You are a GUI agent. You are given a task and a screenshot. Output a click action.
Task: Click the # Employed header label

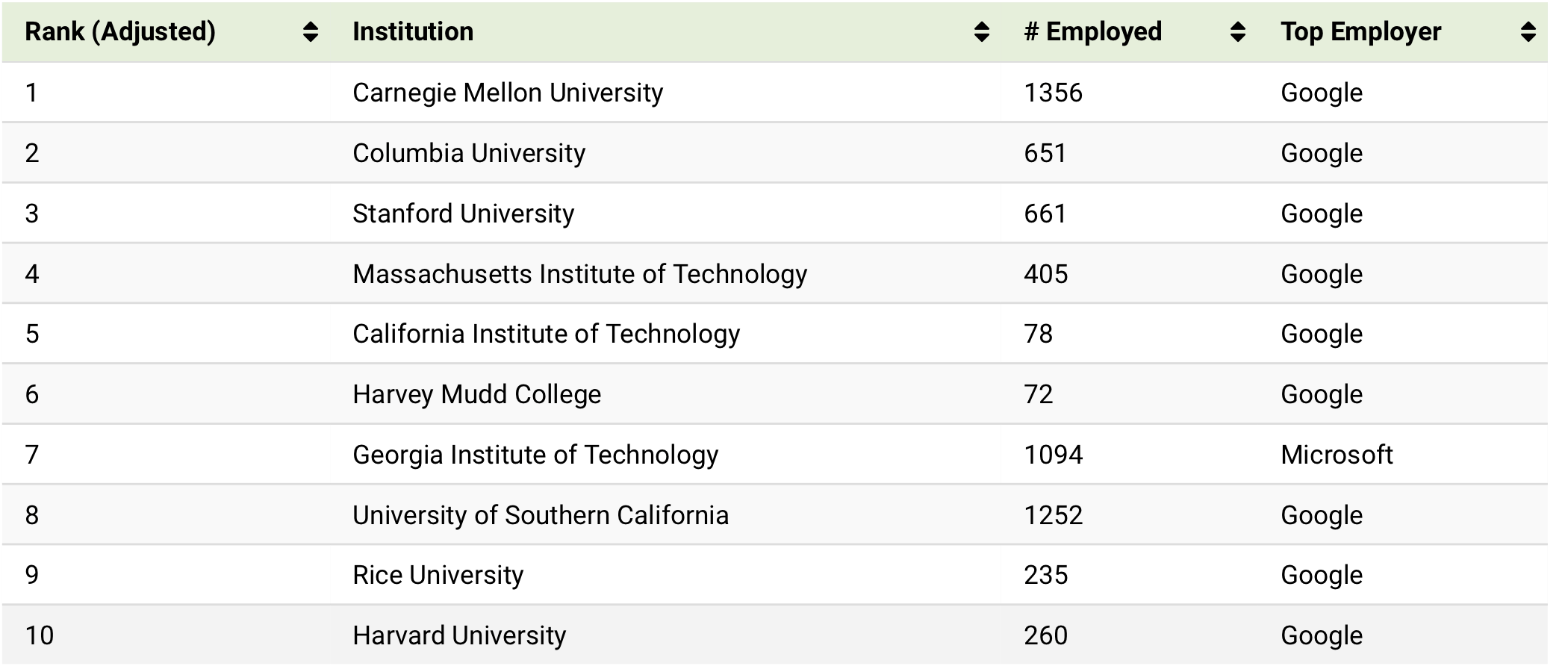(x=1093, y=32)
